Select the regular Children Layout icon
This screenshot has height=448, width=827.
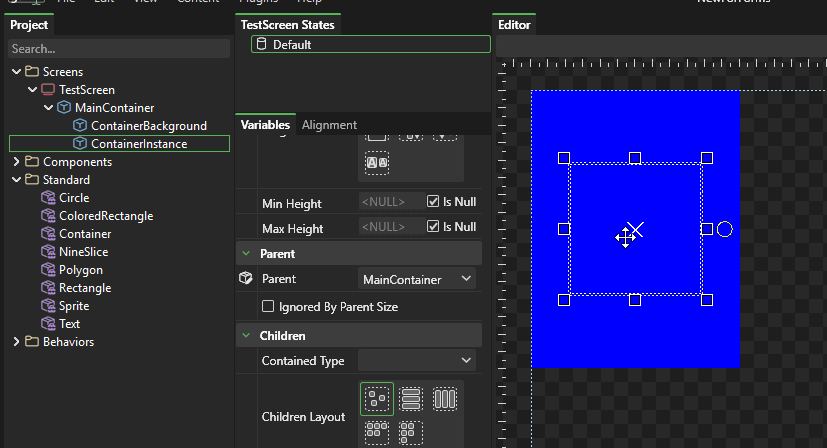[377, 400]
